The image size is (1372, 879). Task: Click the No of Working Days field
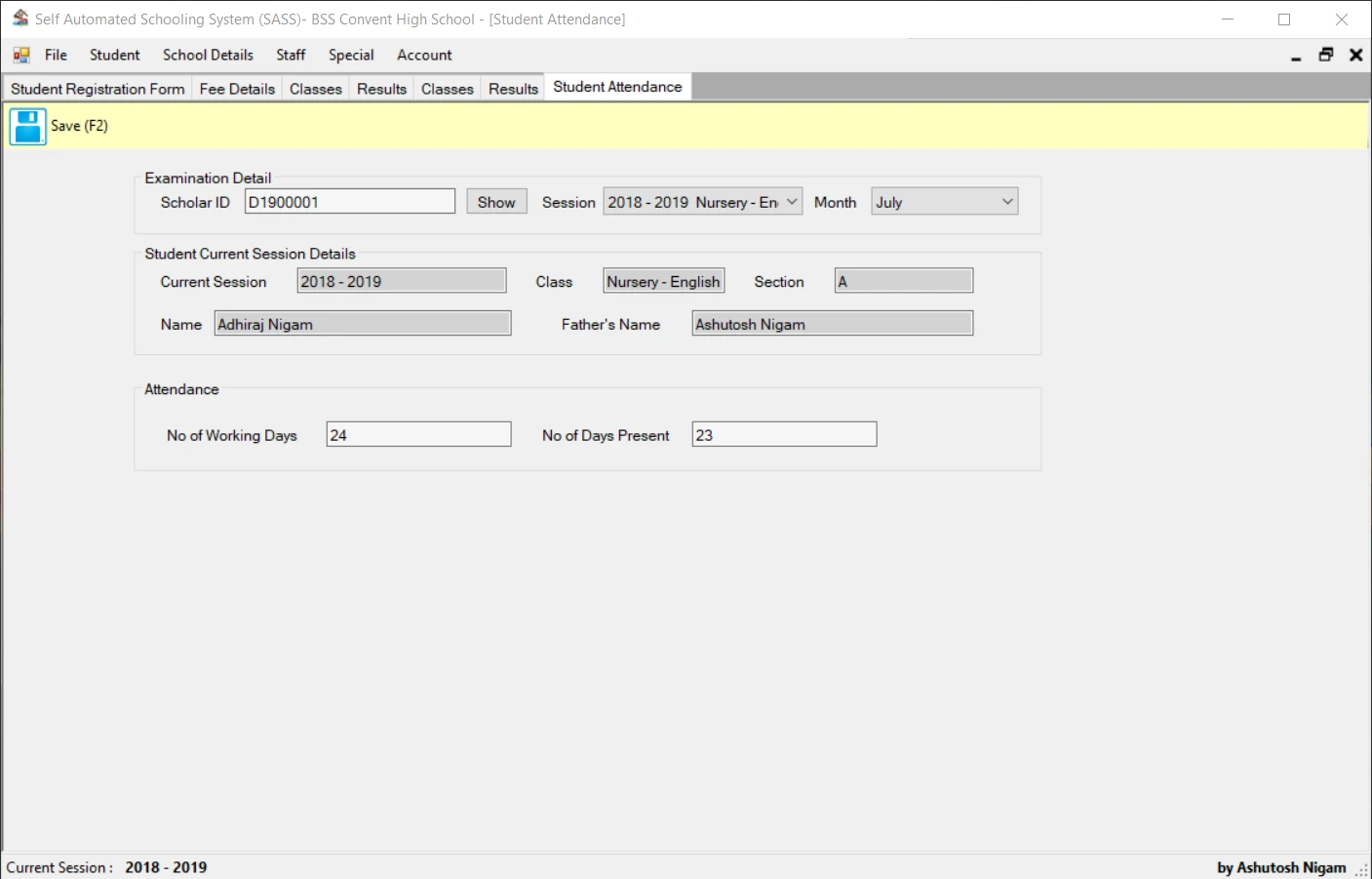tap(418, 433)
